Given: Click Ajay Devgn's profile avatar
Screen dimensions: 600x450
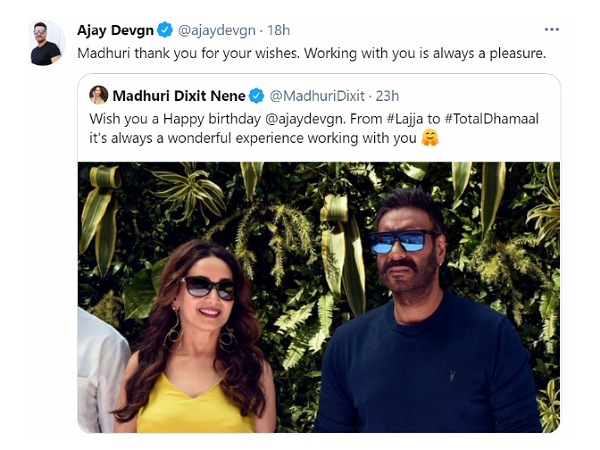Looking at the screenshot, I should tap(47, 43).
